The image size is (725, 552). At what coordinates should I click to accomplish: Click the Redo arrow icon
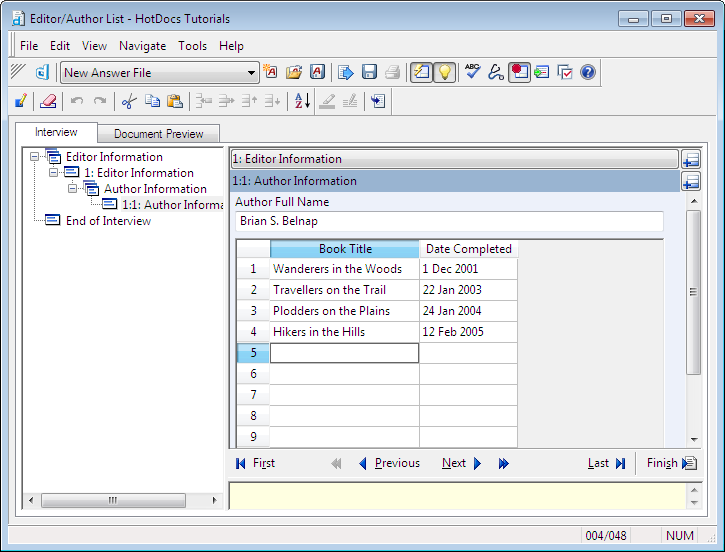tap(100, 101)
